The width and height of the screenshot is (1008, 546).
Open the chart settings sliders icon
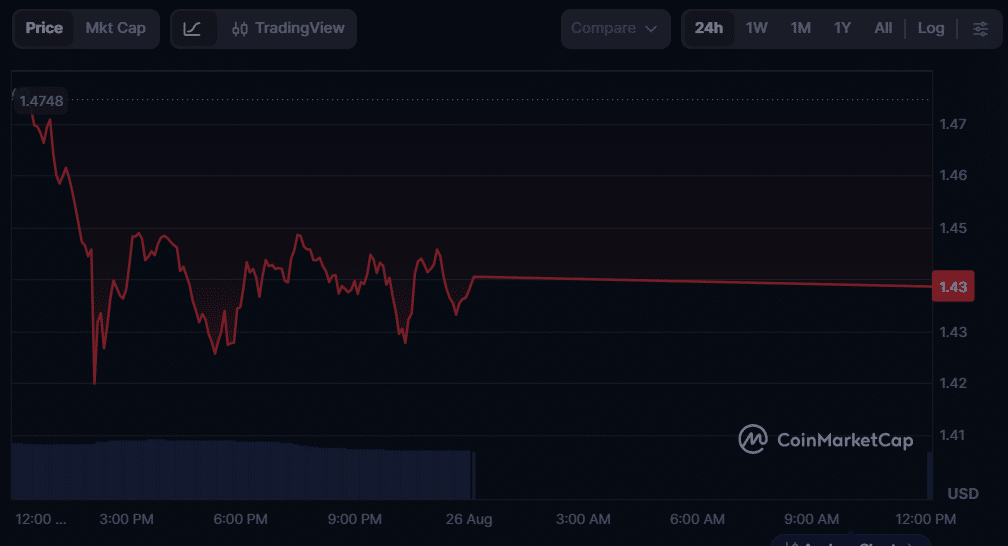coord(980,28)
